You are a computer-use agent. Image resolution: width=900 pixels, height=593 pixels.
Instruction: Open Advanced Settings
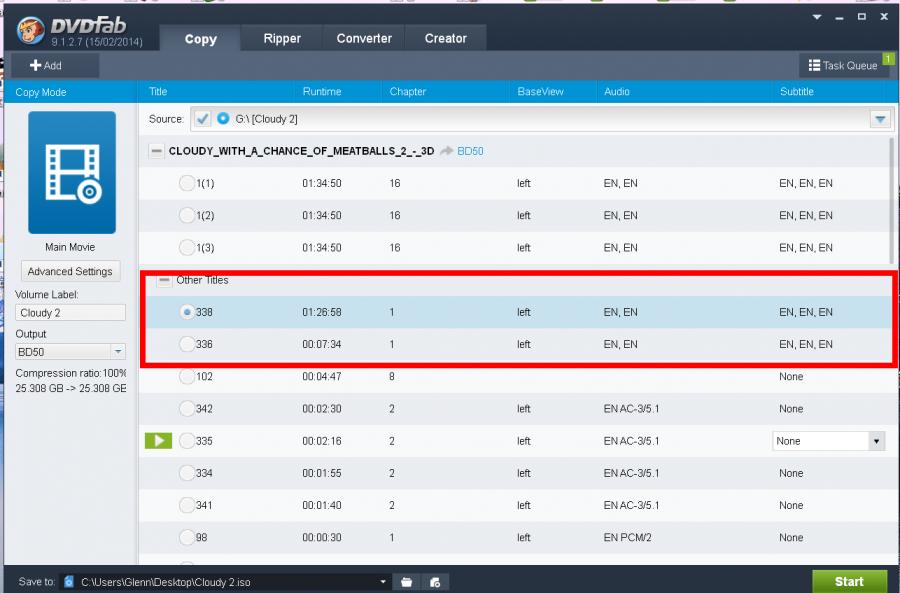(70, 271)
